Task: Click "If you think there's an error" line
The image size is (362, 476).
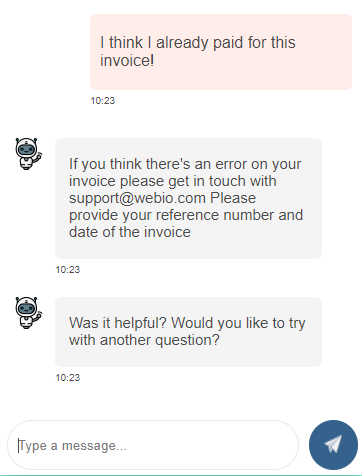Action: click(144, 164)
